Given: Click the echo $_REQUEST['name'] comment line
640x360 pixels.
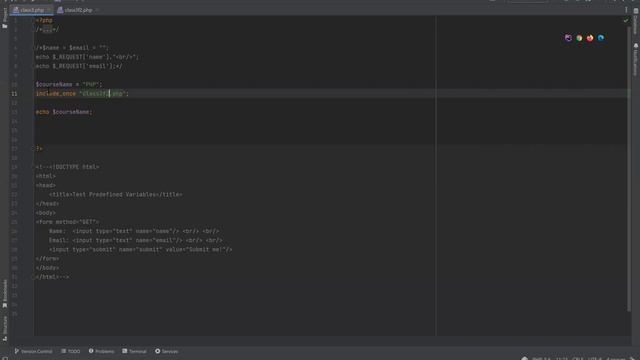Looking at the screenshot, I should click(x=87, y=57).
